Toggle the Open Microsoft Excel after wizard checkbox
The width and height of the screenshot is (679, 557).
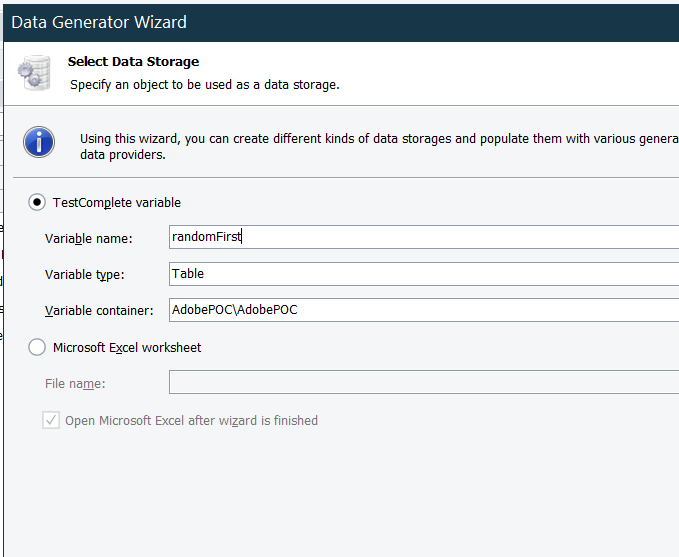pyautogui.click(x=51, y=421)
